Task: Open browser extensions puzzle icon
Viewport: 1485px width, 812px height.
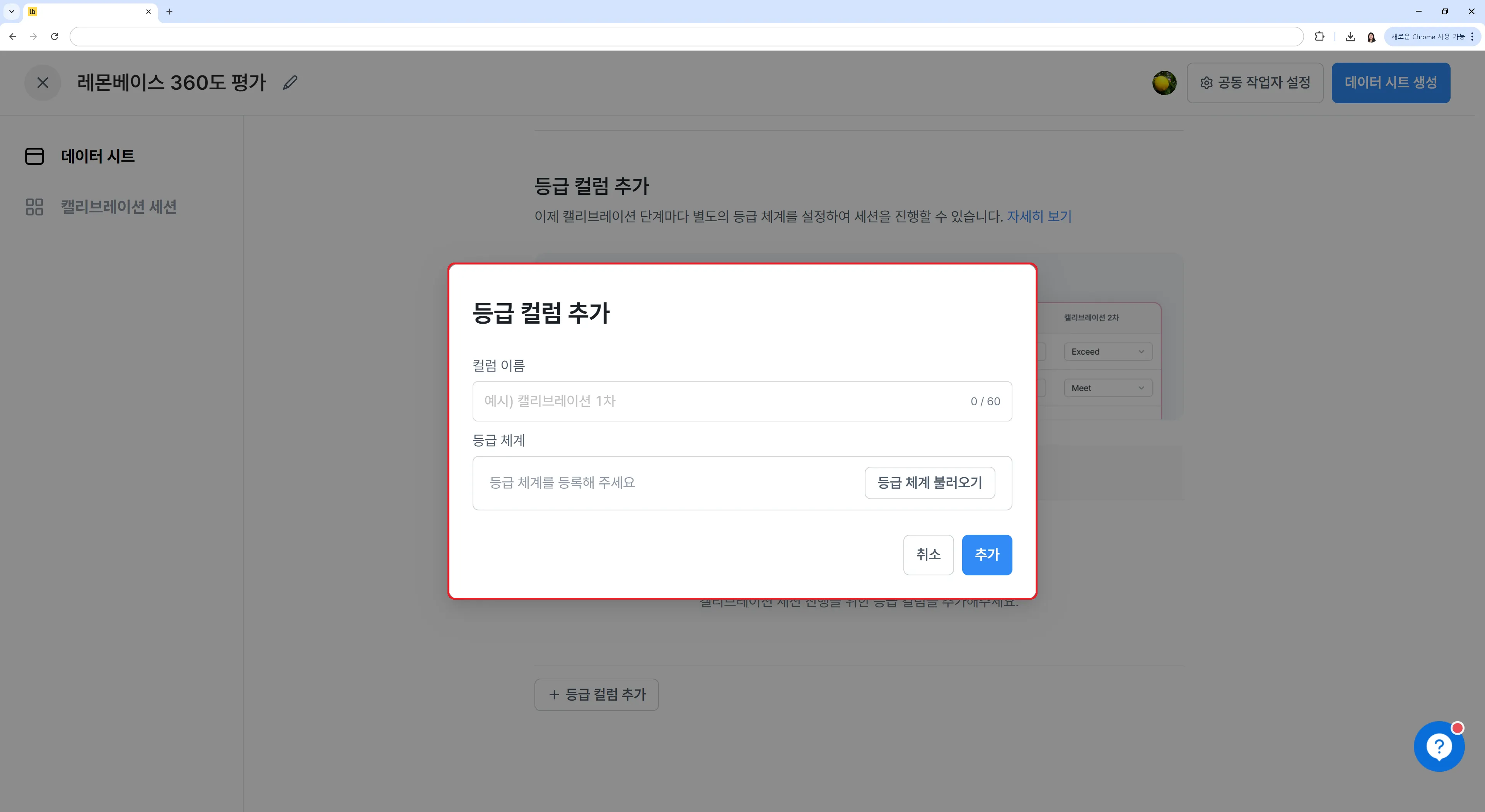Action: point(1319,36)
